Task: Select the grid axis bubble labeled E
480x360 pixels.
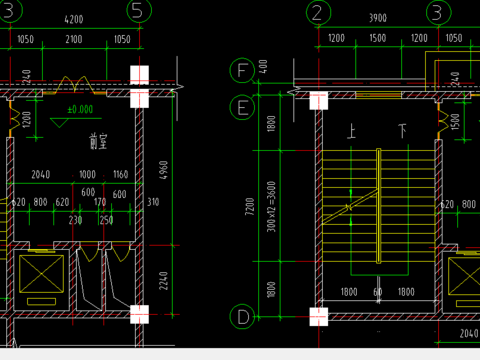Action: pos(242,107)
